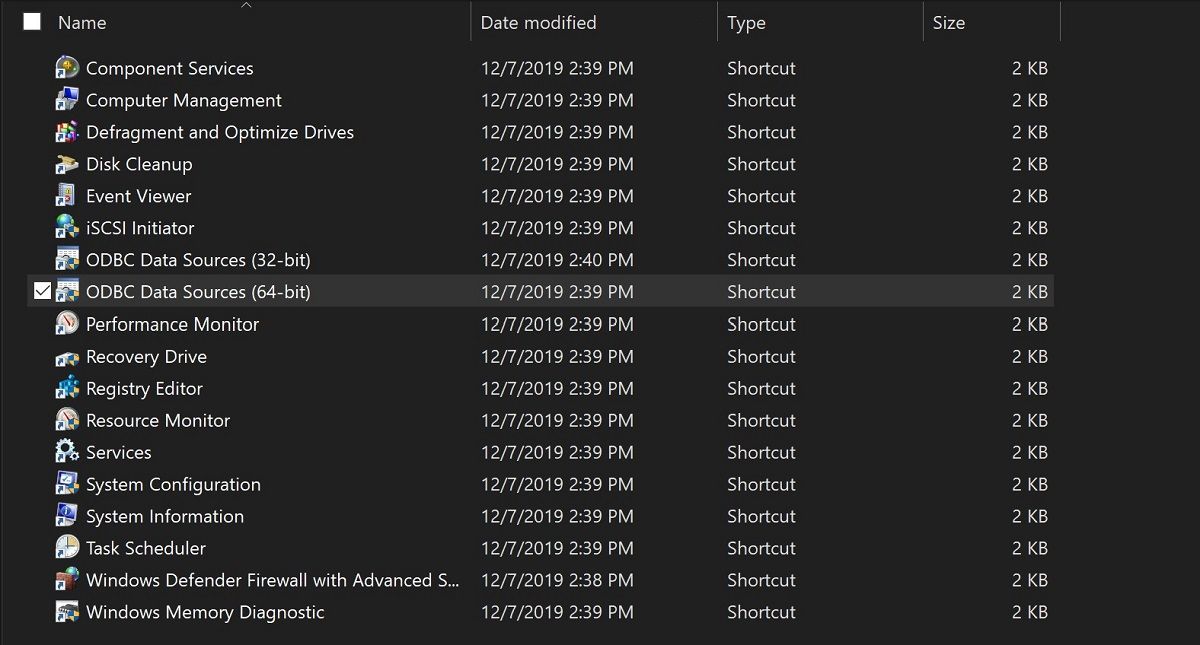The width and height of the screenshot is (1200, 645).
Task: Select the "System Information" file name
Action: pyautogui.click(x=165, y=516)
